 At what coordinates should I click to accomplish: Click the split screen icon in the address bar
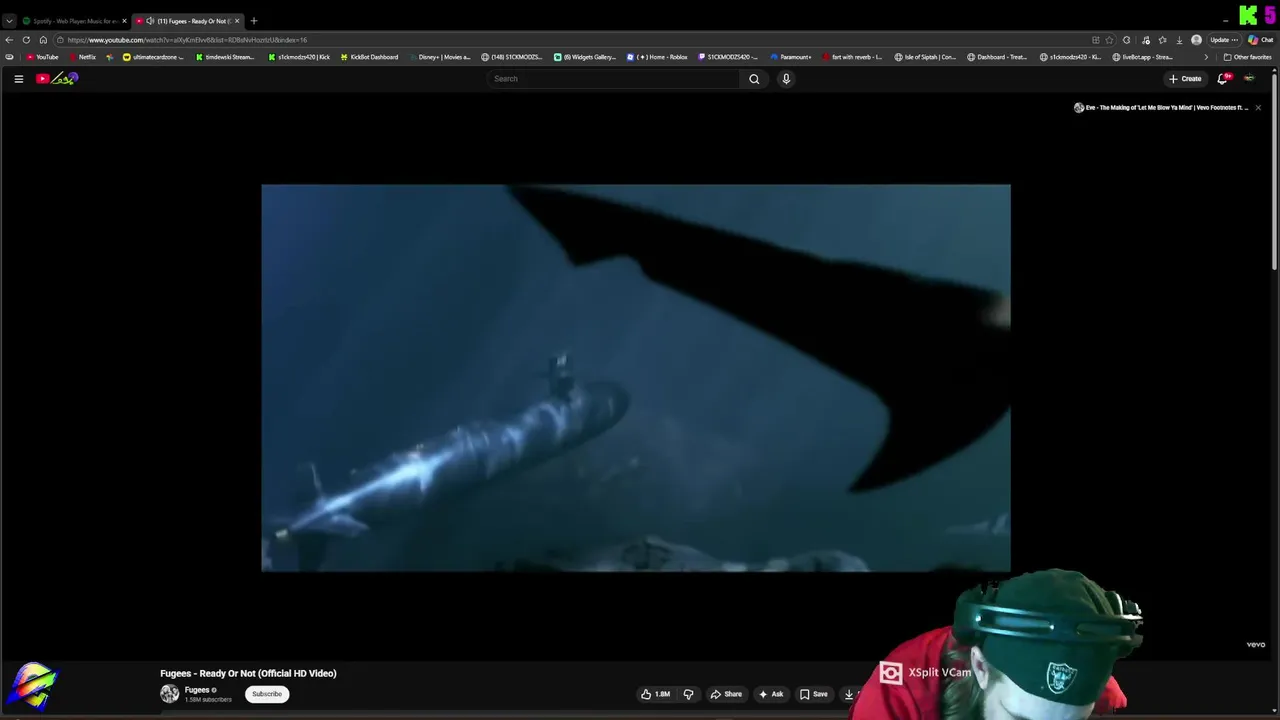[x=1096, y=40]
